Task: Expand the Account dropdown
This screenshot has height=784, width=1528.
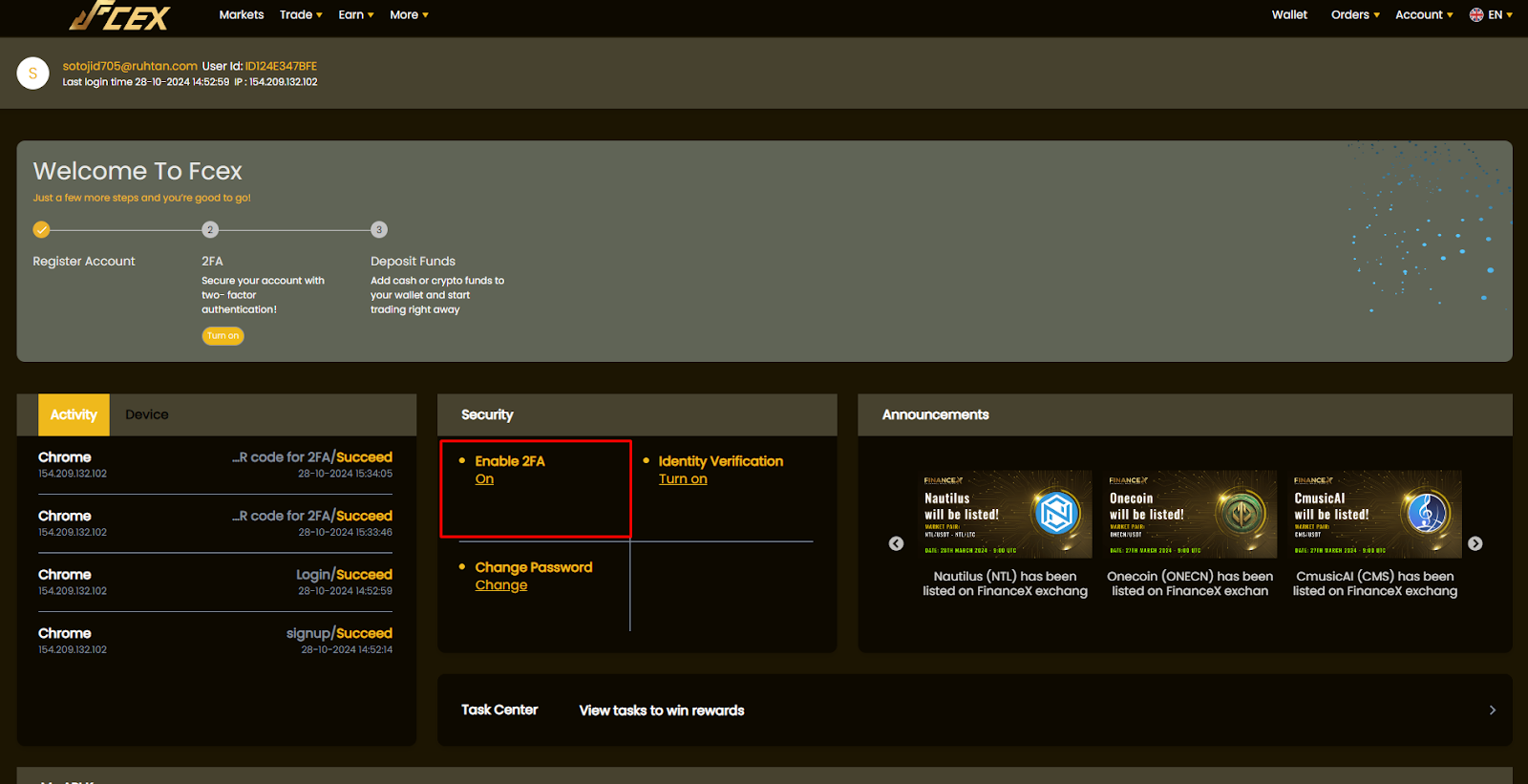Action: pyautogui.click(x=1424, y=14)
